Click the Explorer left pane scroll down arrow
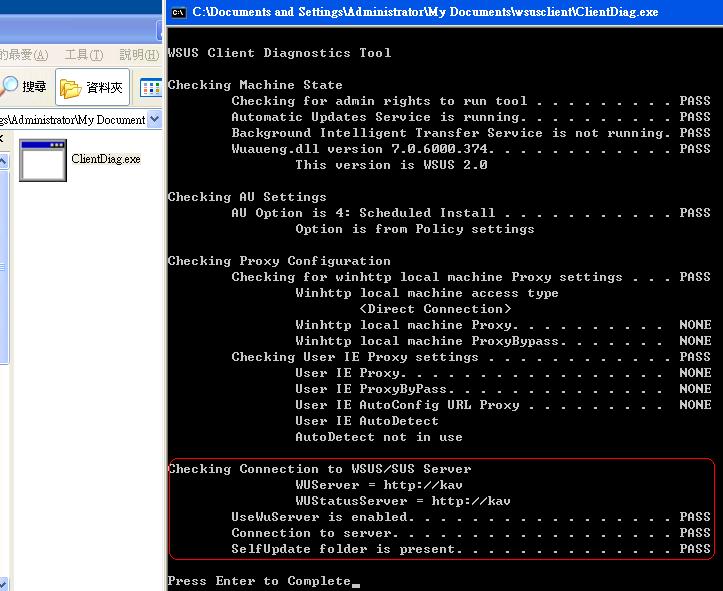 click(x=3, y=582)
